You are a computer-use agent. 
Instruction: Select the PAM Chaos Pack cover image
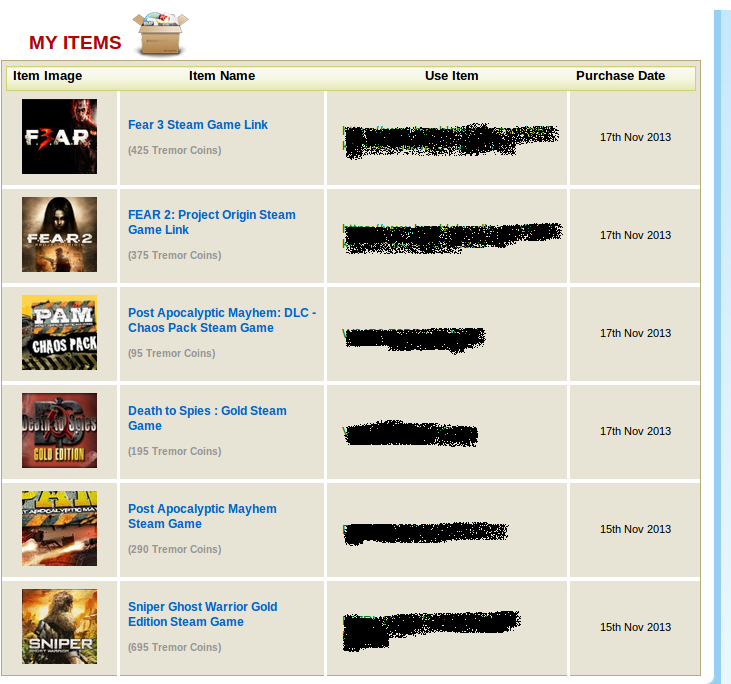(59, 333)
